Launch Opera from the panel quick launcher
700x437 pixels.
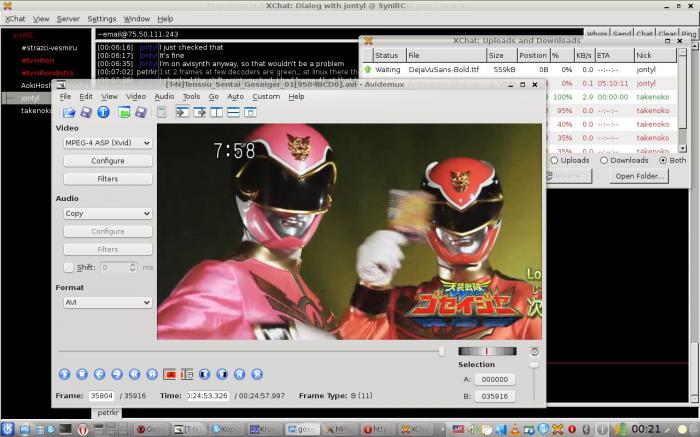83,429
